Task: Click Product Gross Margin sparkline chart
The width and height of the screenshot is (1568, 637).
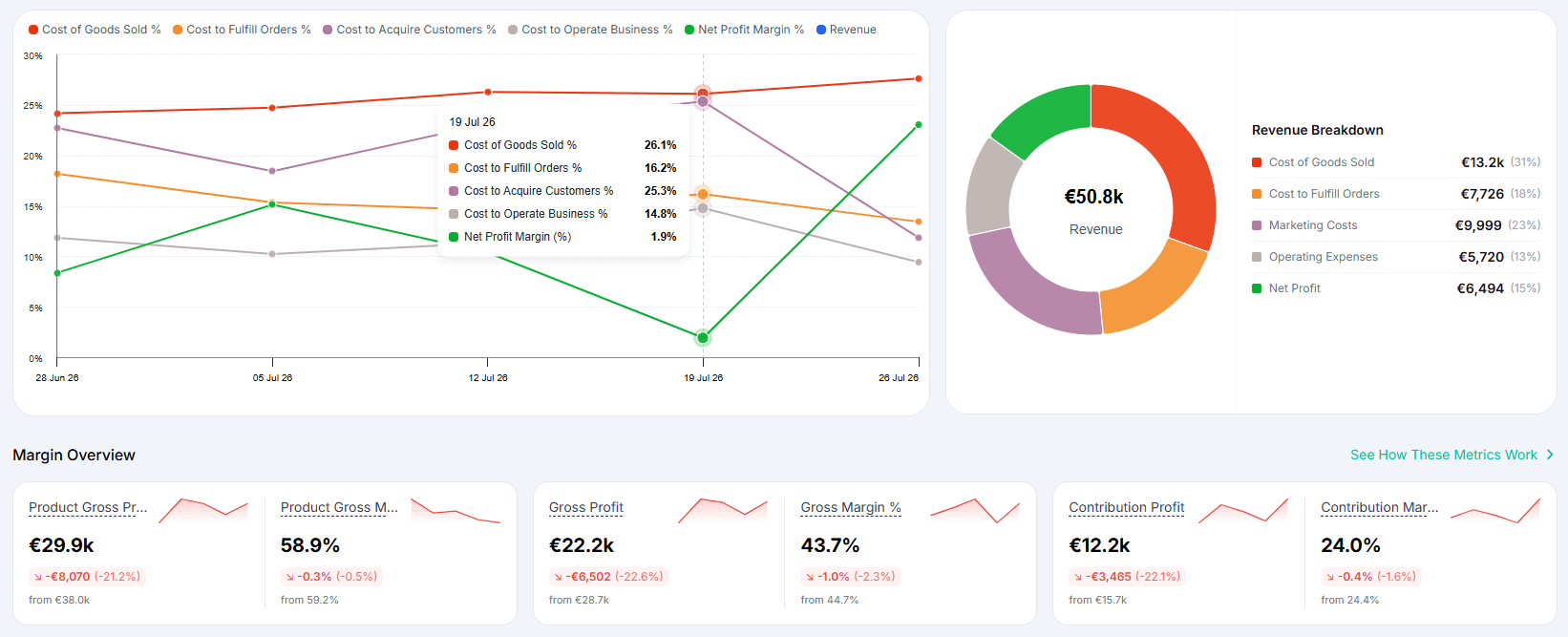Action: click(x=456, y=510)
